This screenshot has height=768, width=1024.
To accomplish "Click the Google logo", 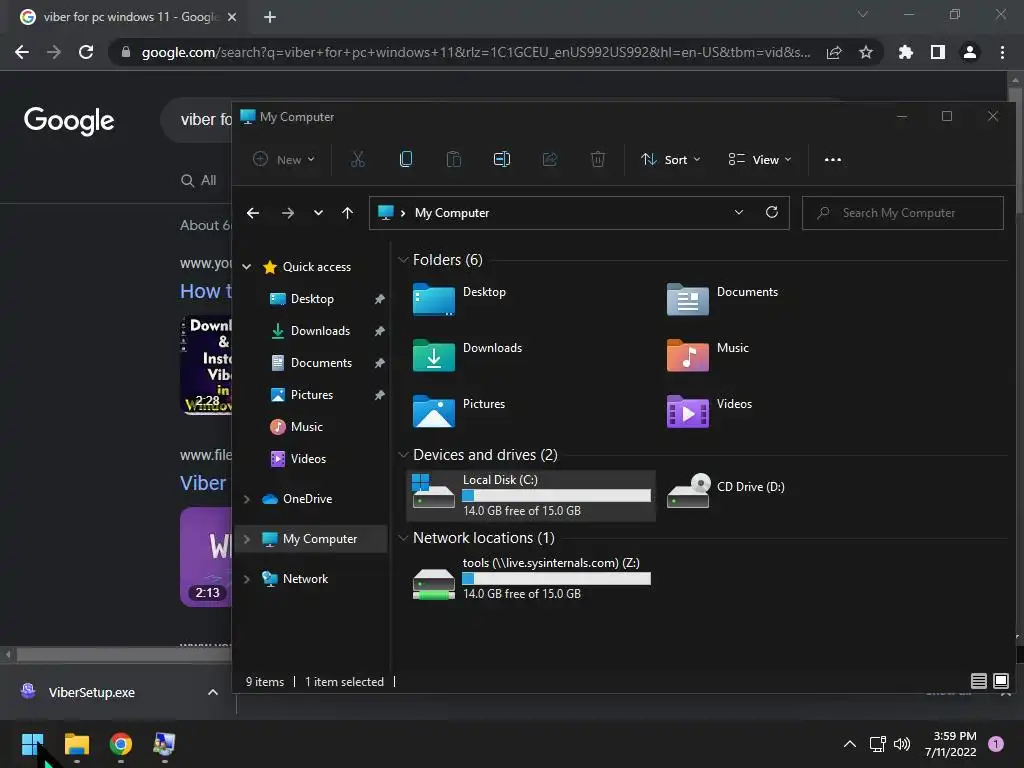I will (x=69, y=120).
